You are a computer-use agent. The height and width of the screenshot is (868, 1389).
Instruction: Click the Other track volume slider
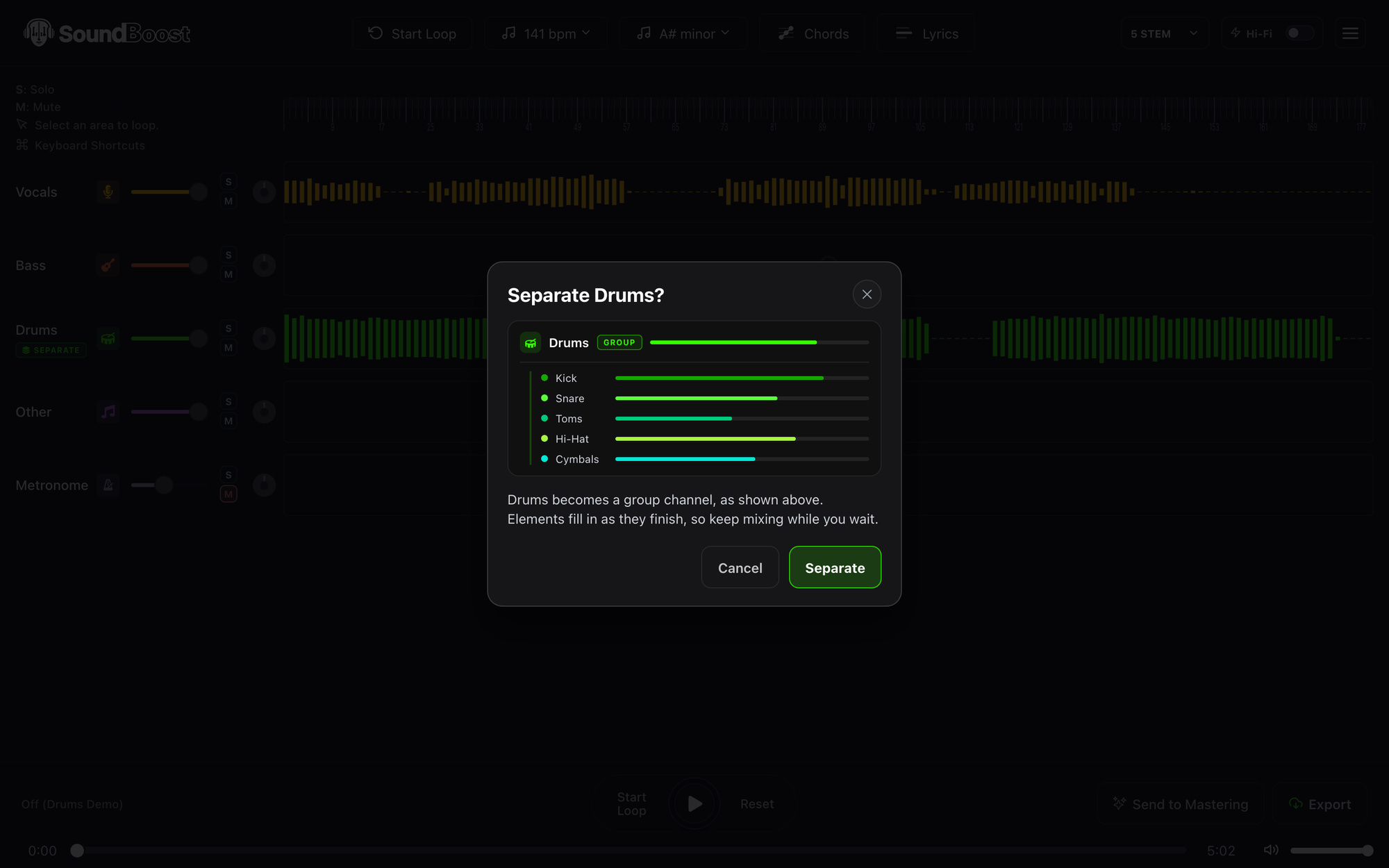[x=169, y=412]
